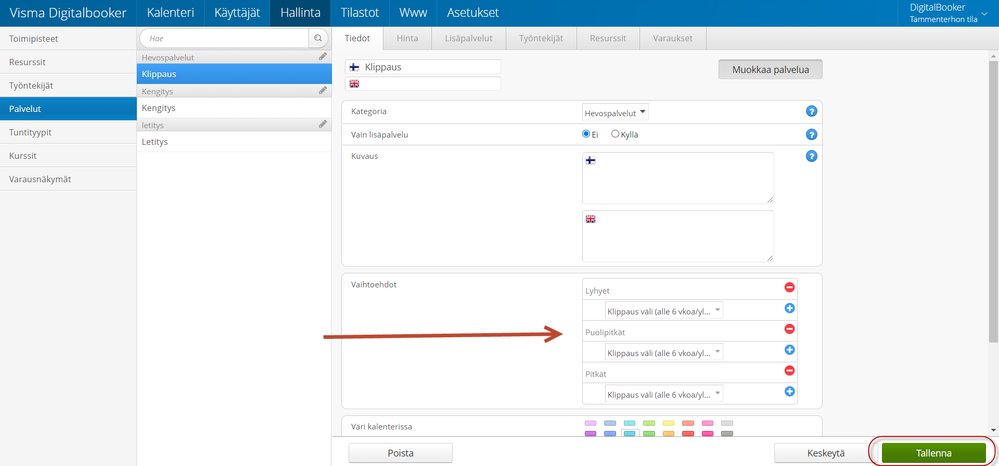This screenshot has width=999, height=466.
Task: Click the English service name field
Action: pos(423,84)
